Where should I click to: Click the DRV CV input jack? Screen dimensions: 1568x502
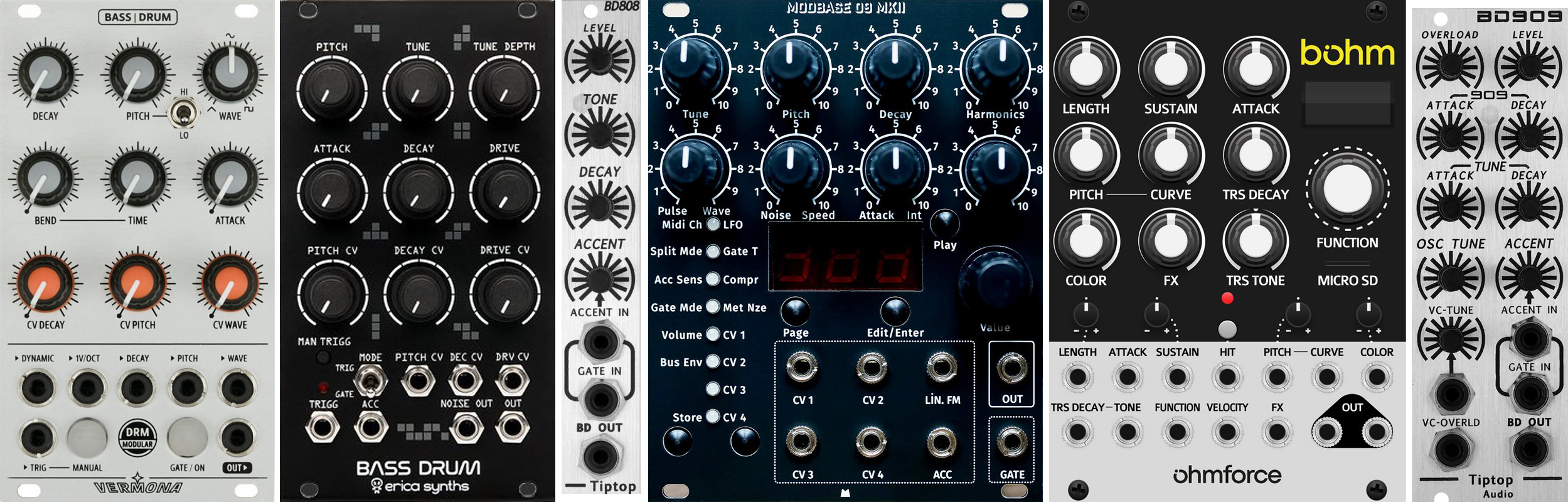[513, 380]
